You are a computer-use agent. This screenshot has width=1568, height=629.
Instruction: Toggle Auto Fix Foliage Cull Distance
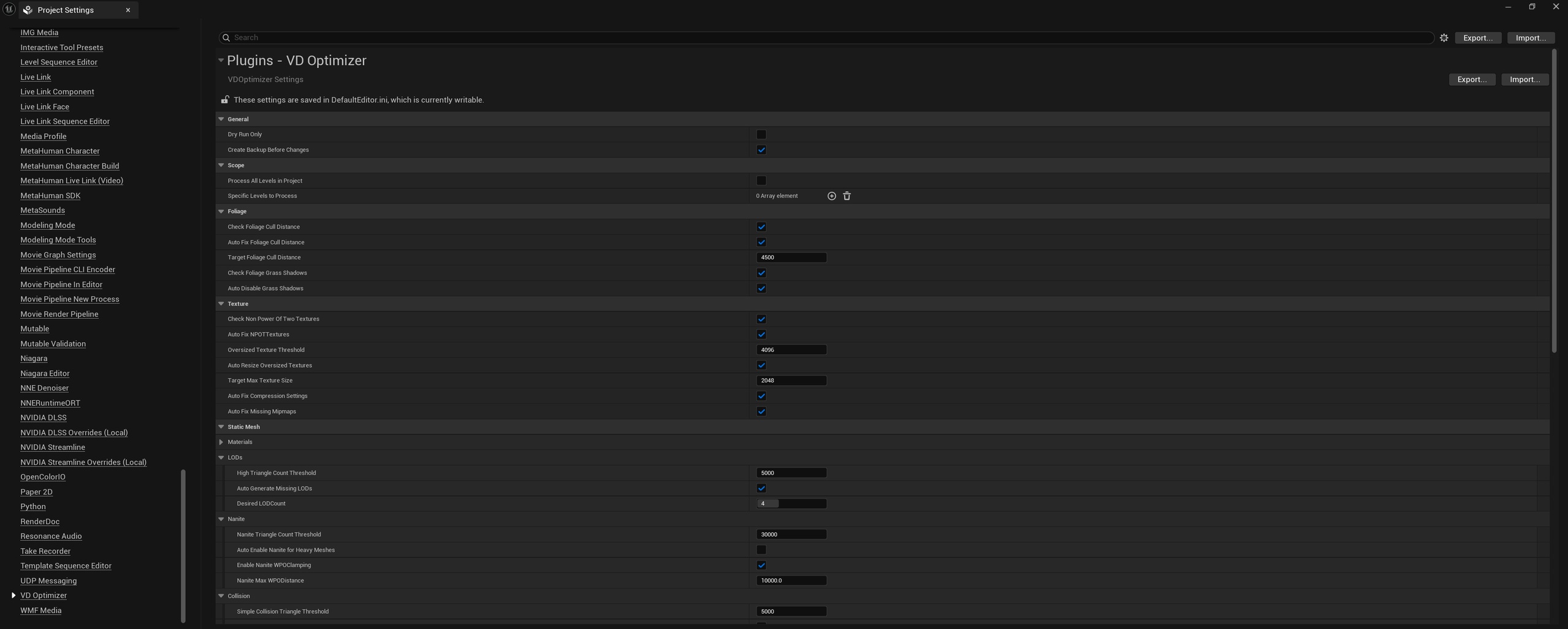coord(761,242)
